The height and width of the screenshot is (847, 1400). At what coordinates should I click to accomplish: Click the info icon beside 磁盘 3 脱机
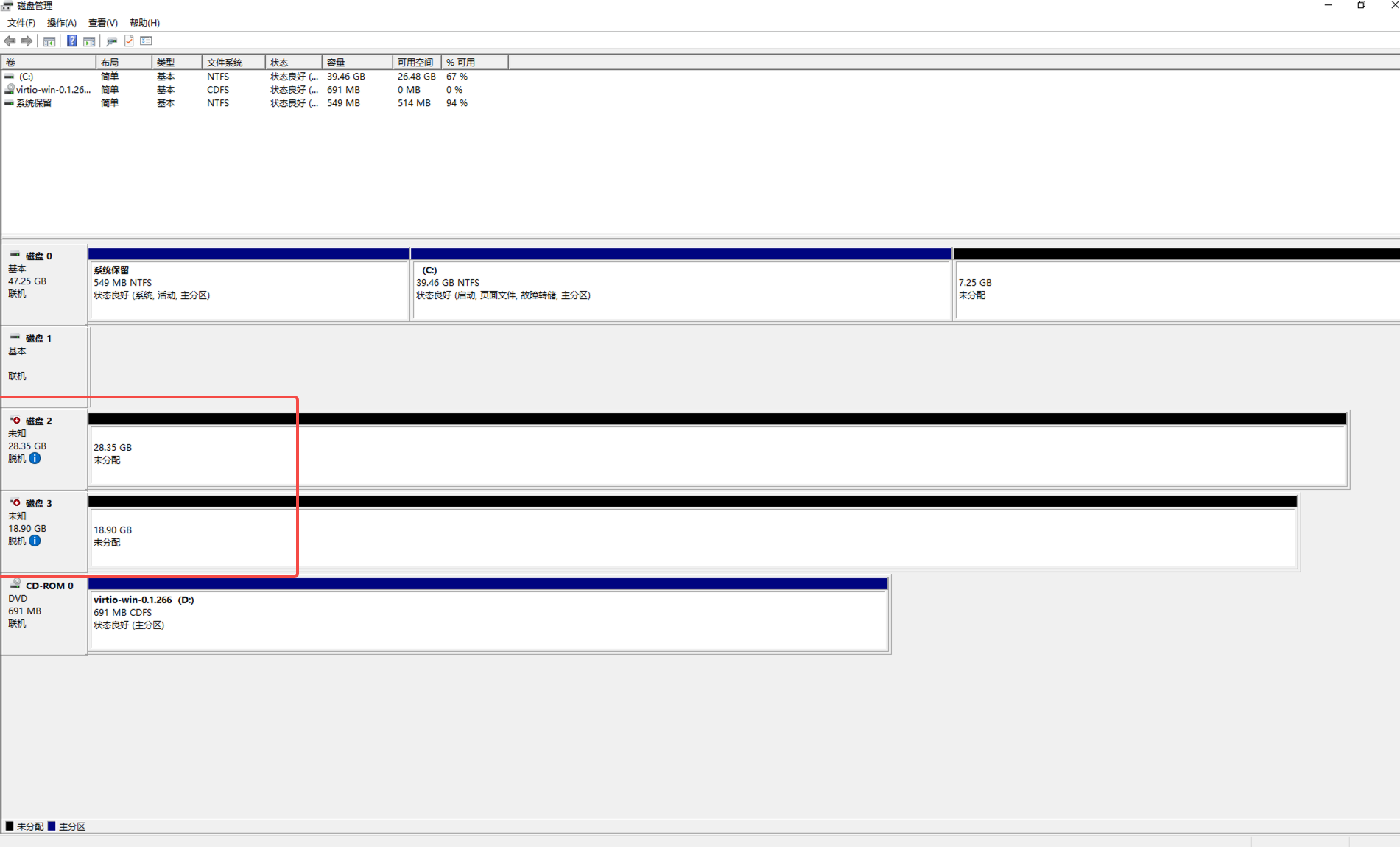point(35,541)
